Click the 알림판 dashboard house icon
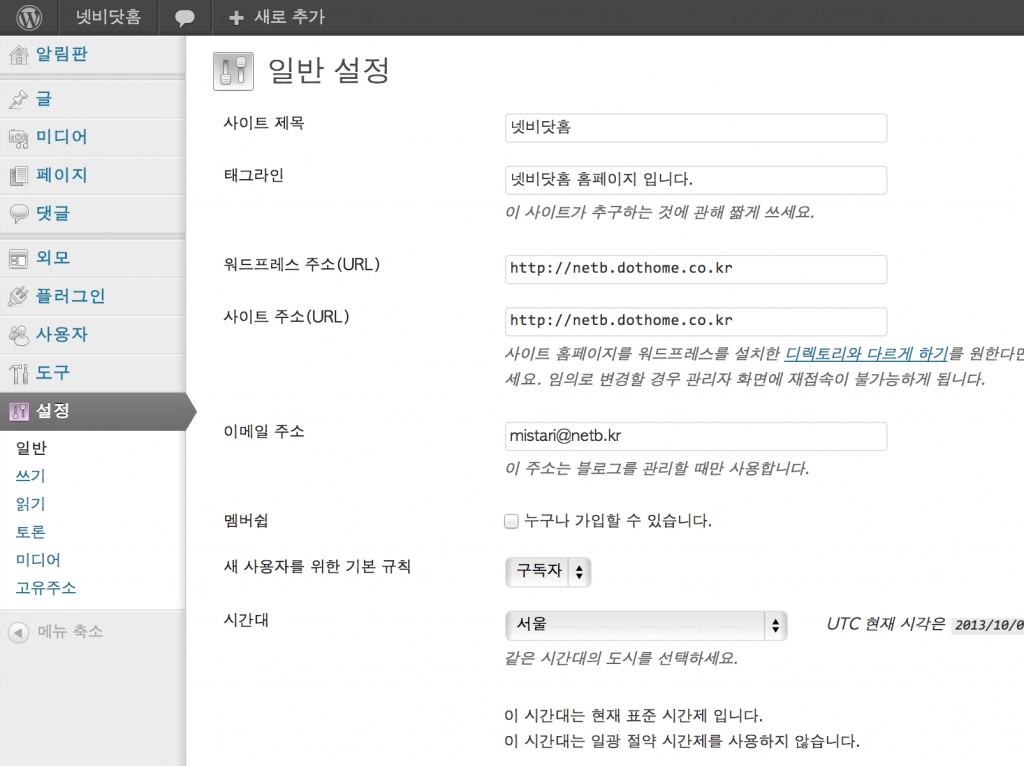 click(18, 54)
